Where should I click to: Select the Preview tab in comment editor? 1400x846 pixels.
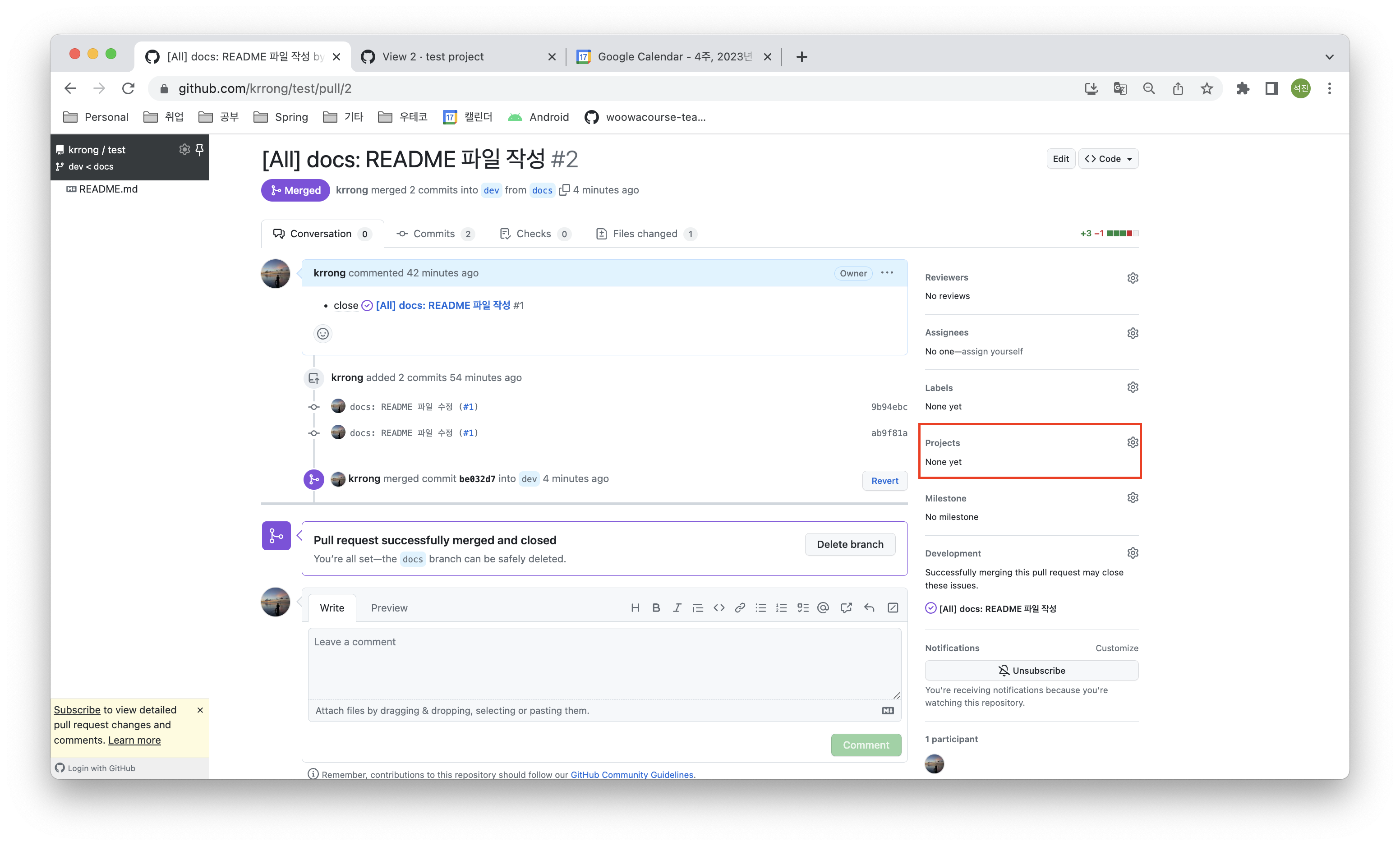pos(389,608)
